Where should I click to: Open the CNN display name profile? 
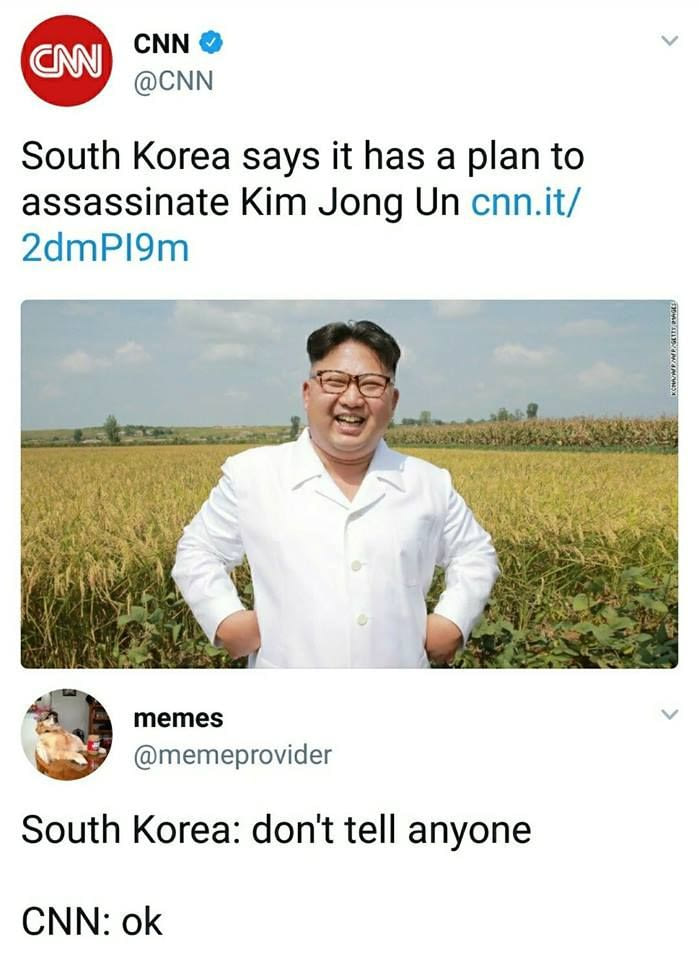pyautogui.click(x=162, y=44)
